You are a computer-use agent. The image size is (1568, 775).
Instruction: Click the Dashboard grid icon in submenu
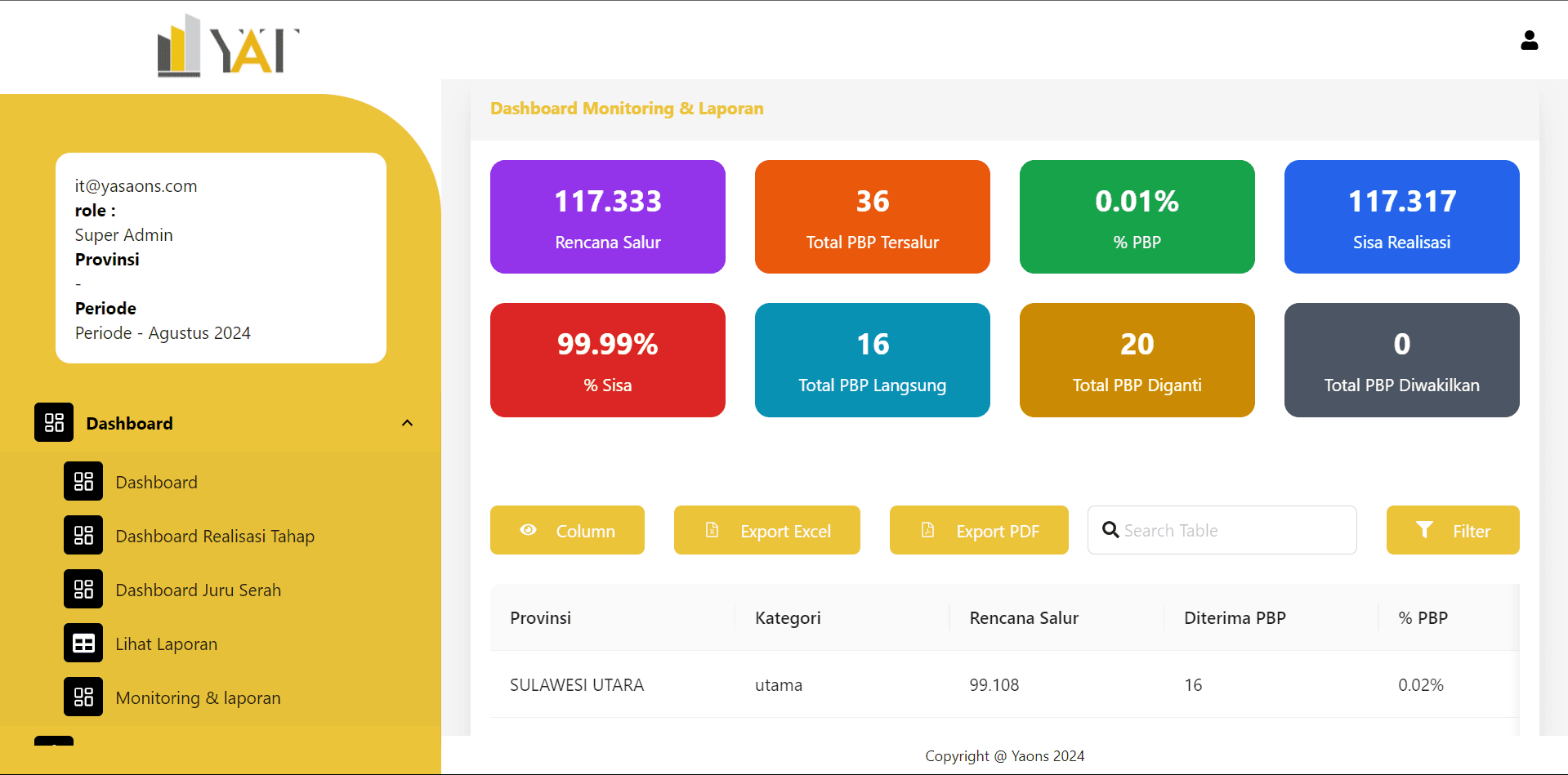83,481
